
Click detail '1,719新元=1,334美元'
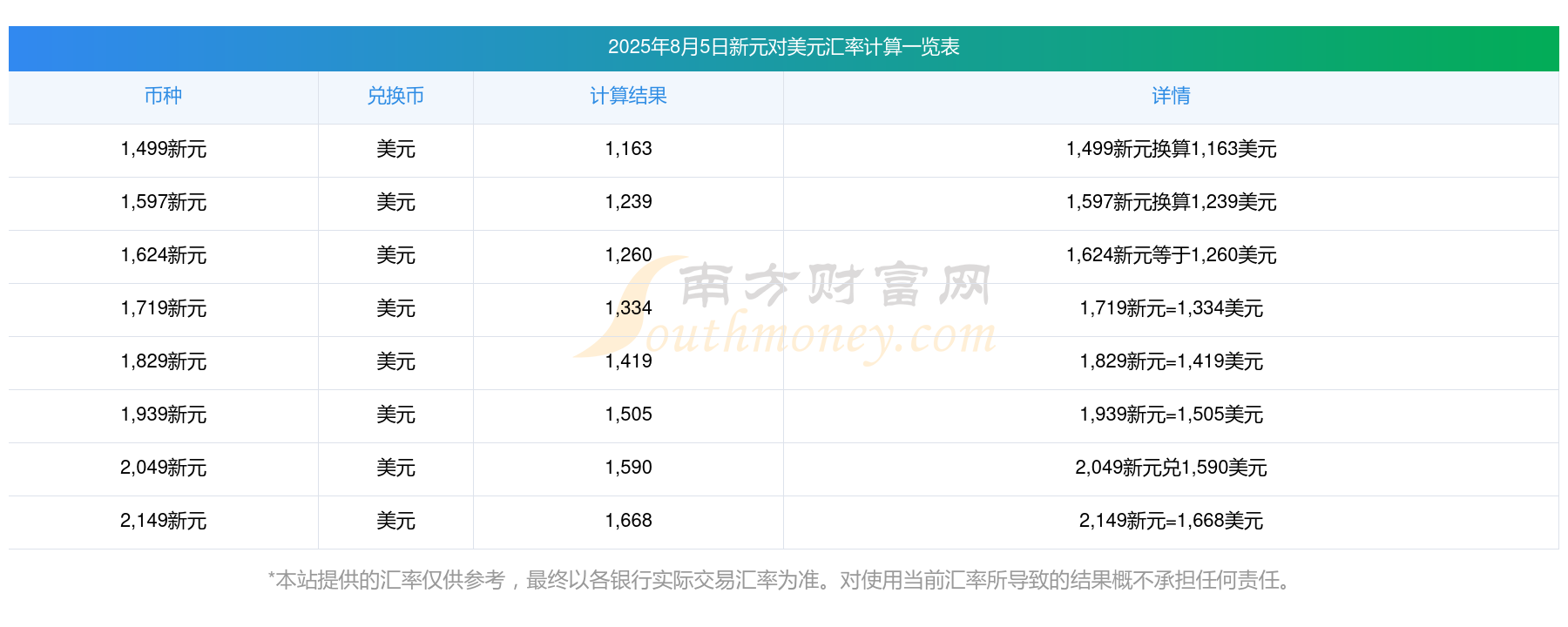click(1171, 309)
